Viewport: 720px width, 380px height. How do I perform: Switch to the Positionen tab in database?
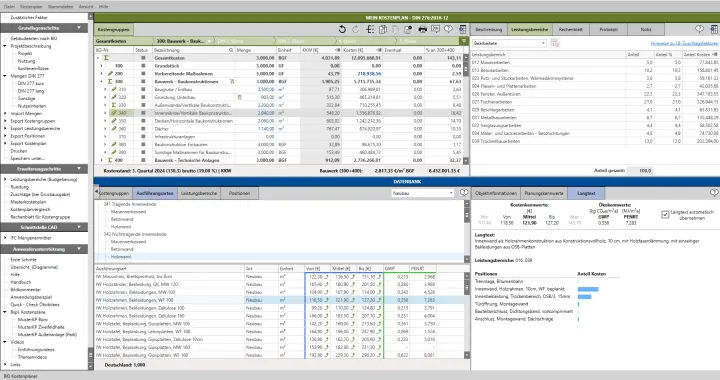point(239,193)
